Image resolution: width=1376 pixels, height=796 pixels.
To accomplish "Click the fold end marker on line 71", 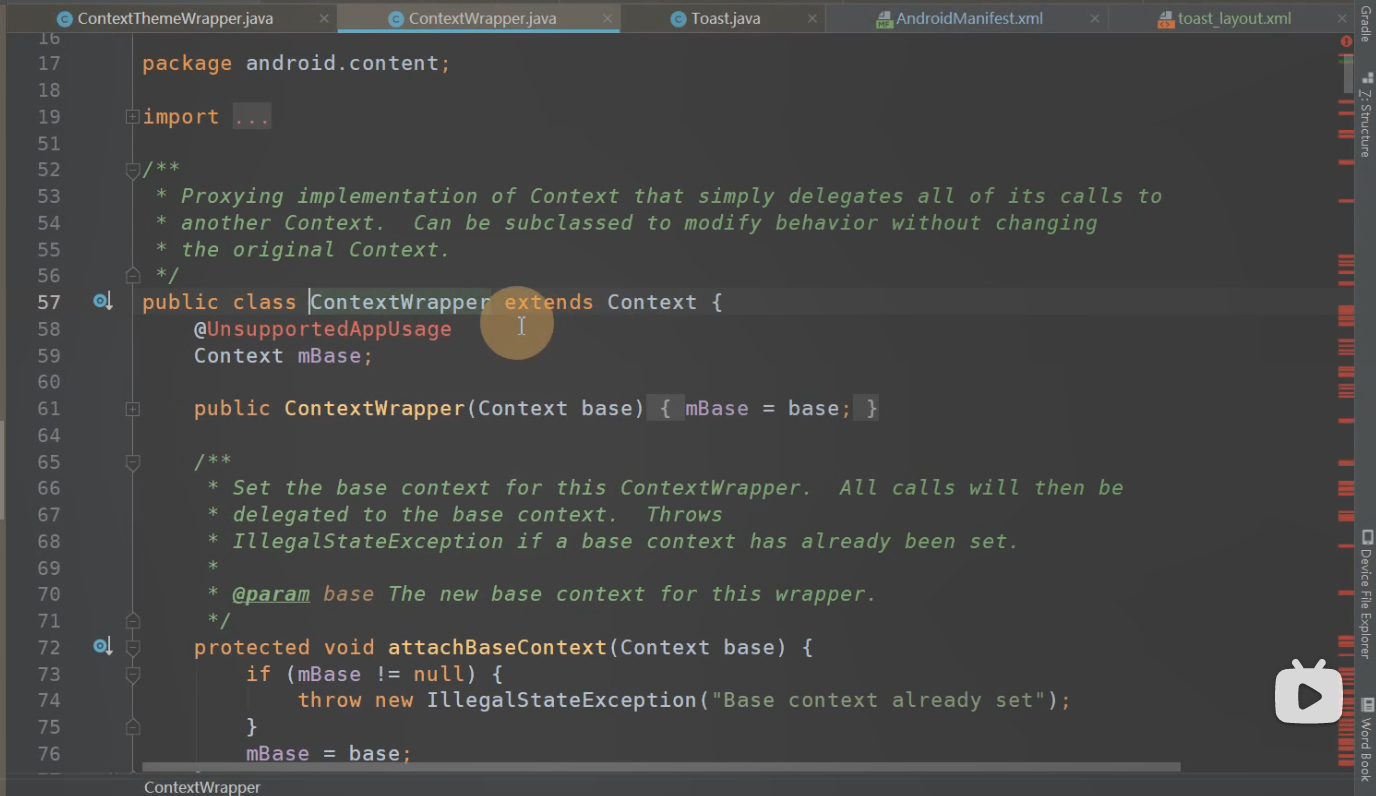I will (x=132, y=620).
